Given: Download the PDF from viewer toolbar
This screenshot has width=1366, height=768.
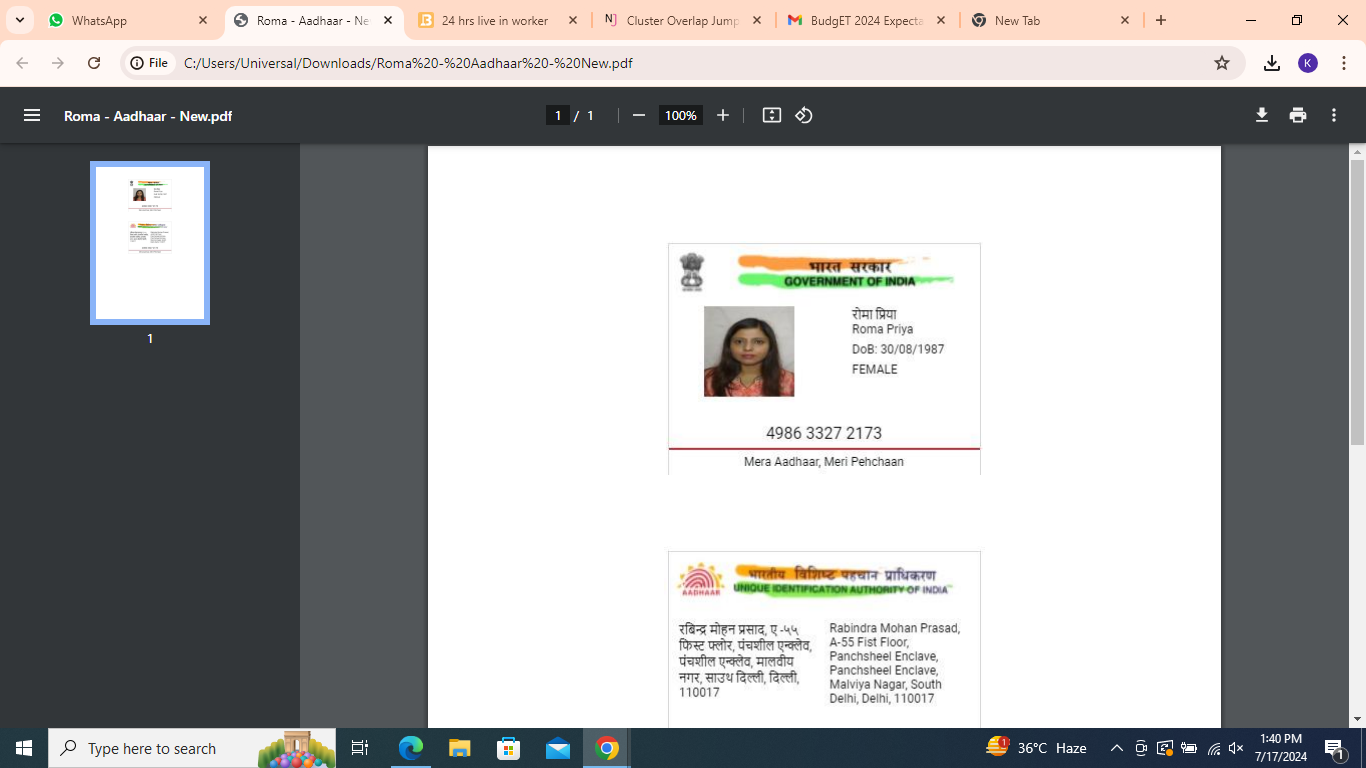Looking at the screenshot, I should [x=1262, y=115].
